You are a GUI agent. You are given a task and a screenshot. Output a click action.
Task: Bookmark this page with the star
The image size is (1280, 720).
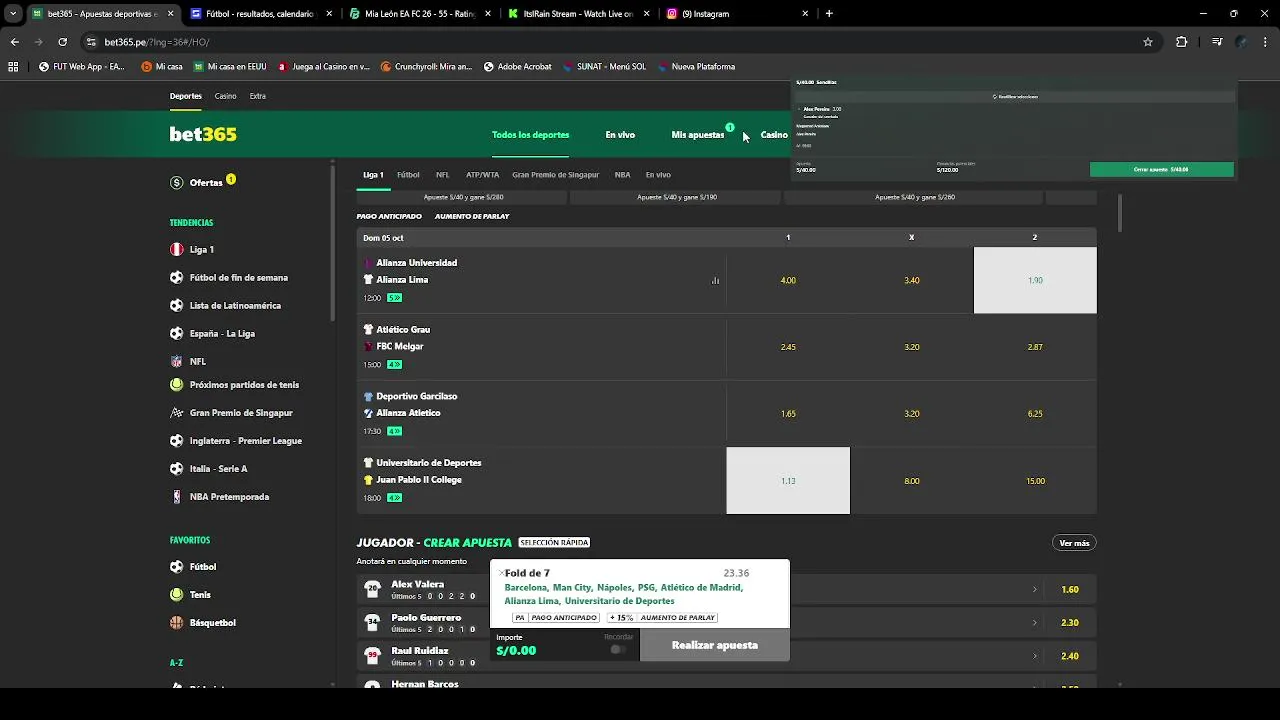[1148, 42]
